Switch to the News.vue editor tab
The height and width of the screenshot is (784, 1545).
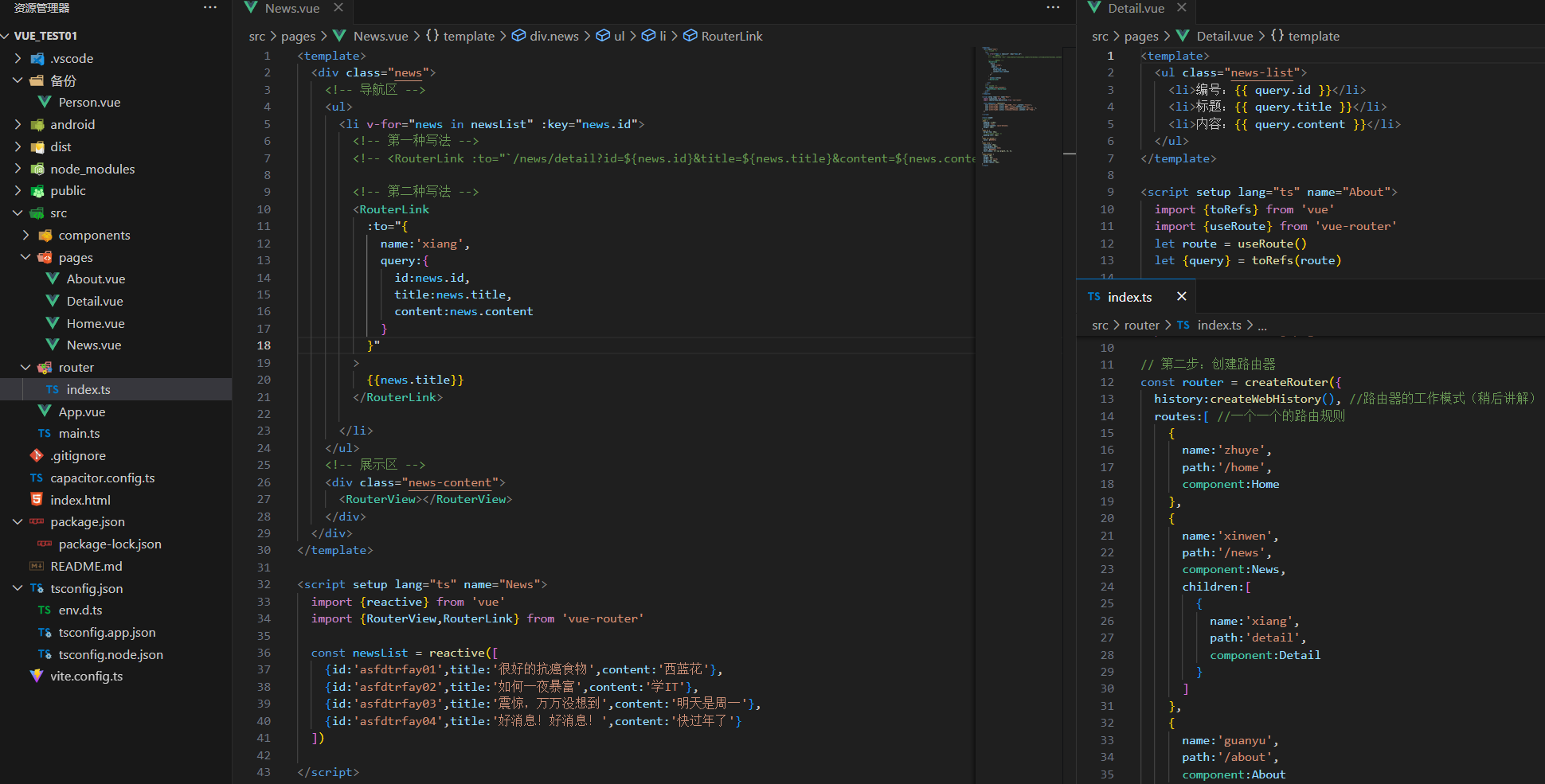pos(291,8)
